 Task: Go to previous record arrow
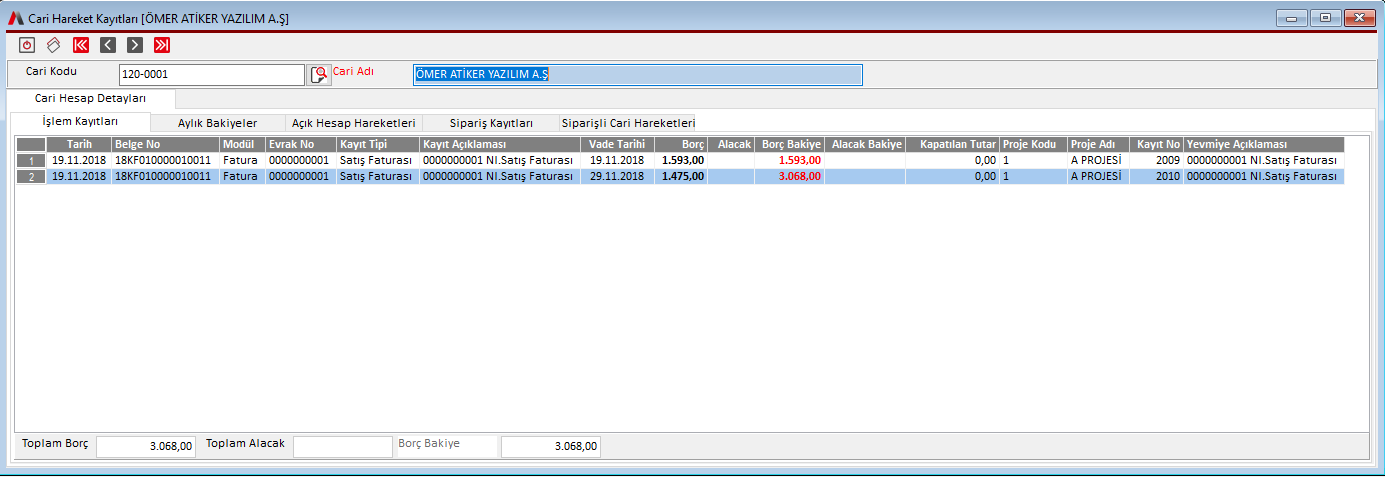coord(108,45)
